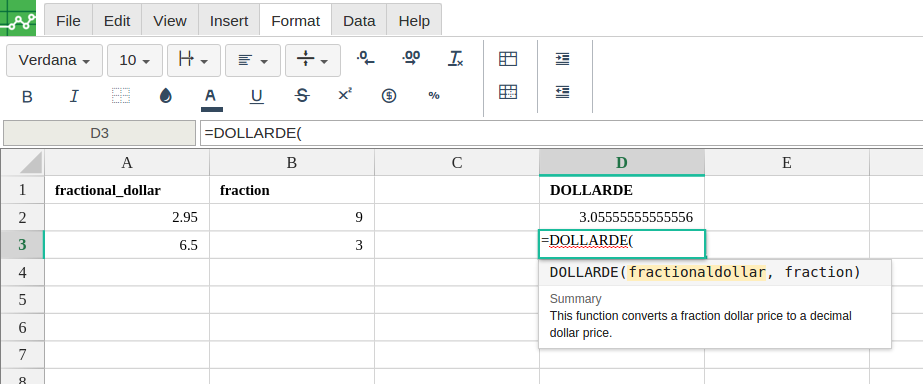The height and width of the screenshot is (384, 923).
Task: Click increase decimal places icon
Action: point(411,58)
